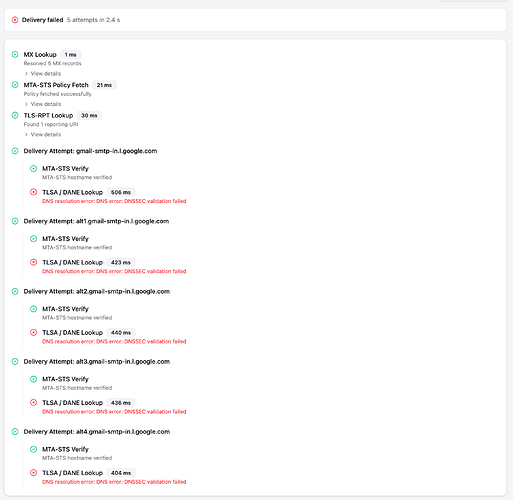
Task: Click the TLS-RPT Lookup step title
Action: 48,115
